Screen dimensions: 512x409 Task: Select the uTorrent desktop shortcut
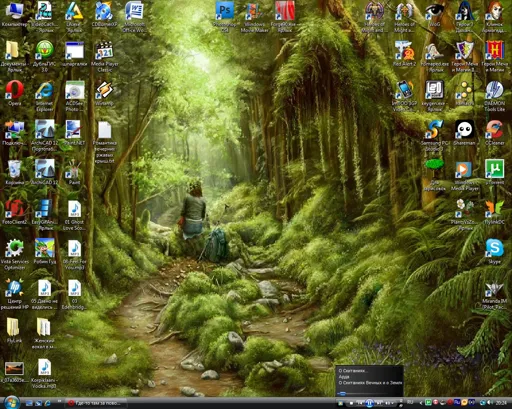494,171
